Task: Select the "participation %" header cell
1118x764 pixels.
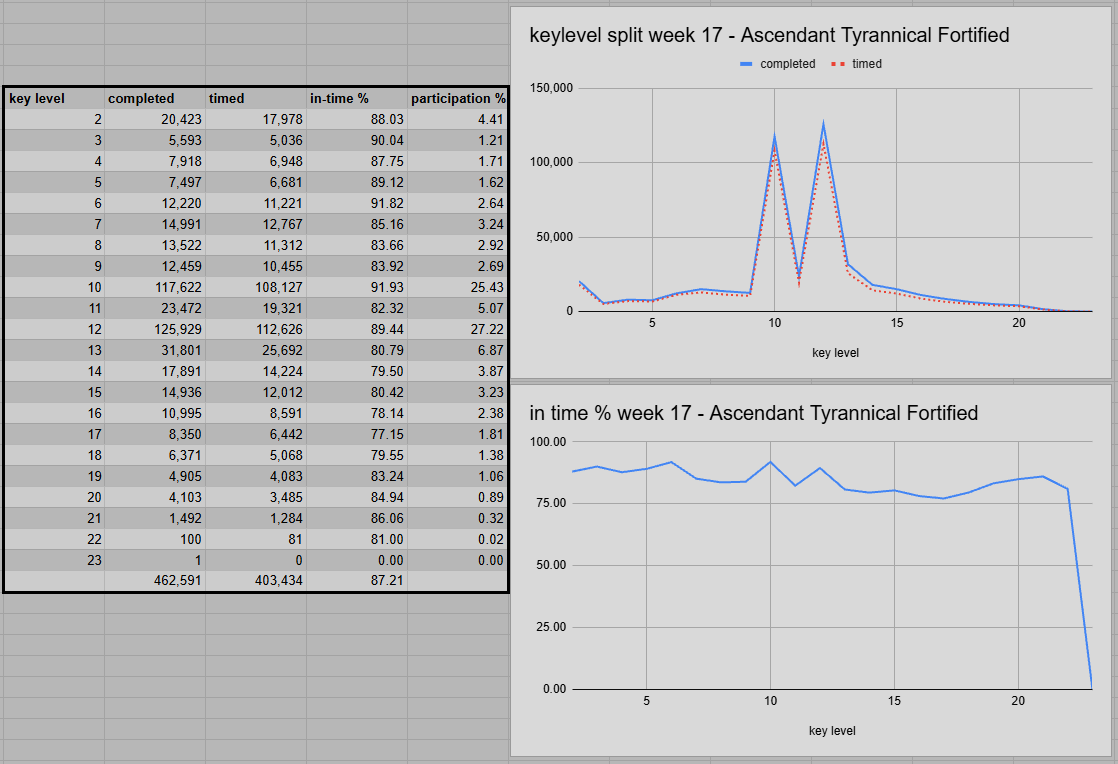Action: [457, 98]
